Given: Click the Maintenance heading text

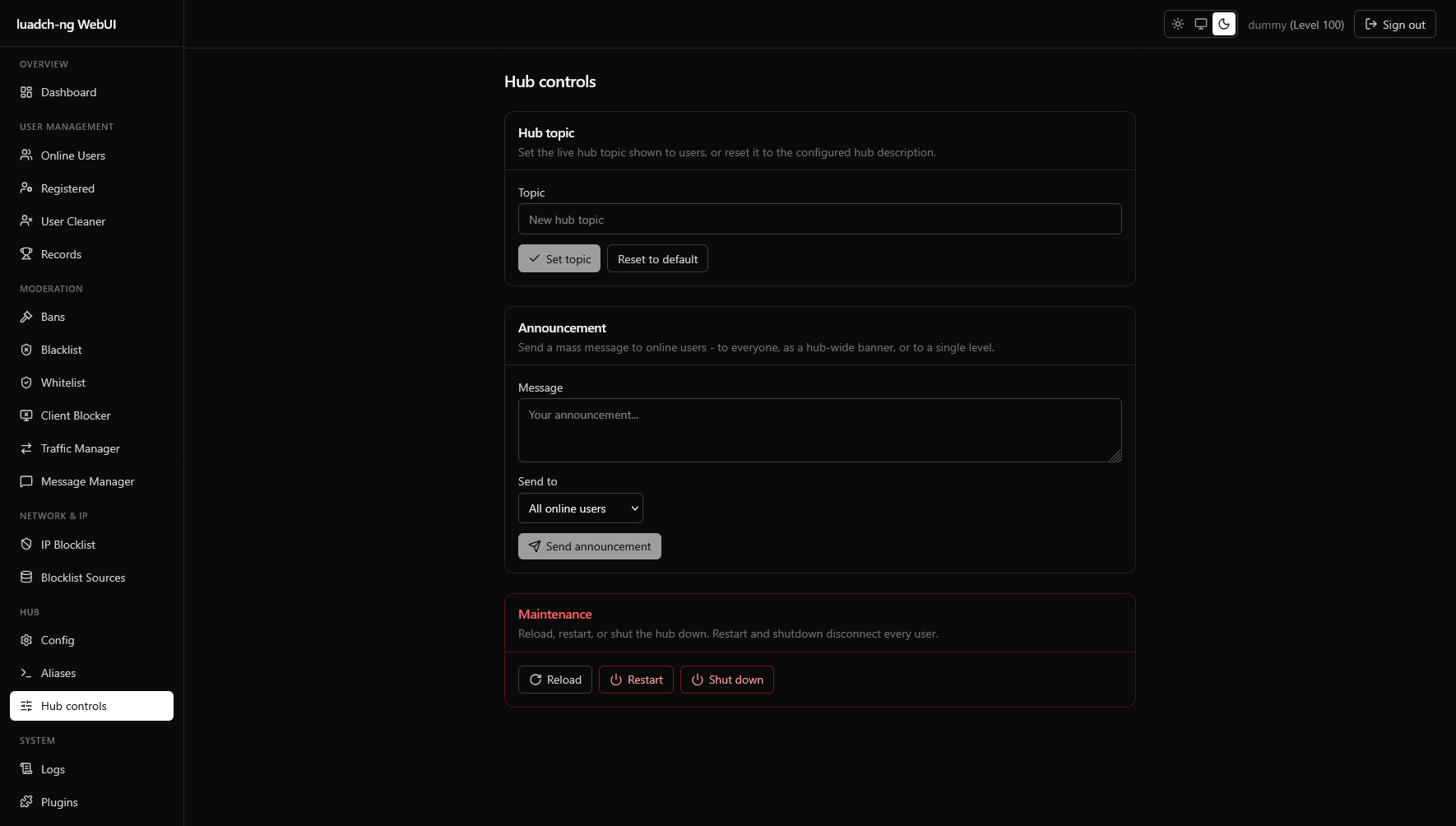Looking at the screenshot, I should (554, 614).
